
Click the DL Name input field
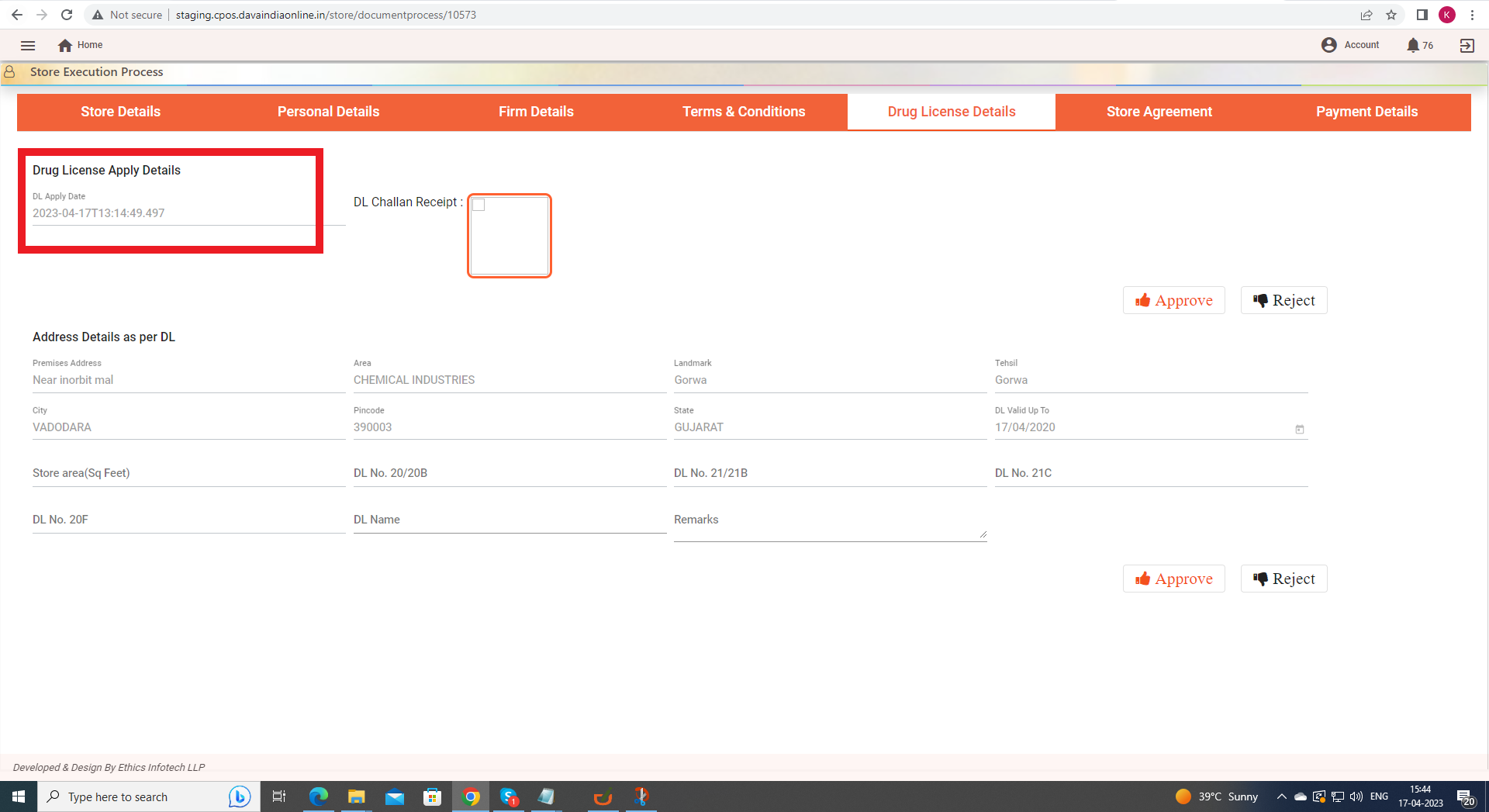[510, 520]
